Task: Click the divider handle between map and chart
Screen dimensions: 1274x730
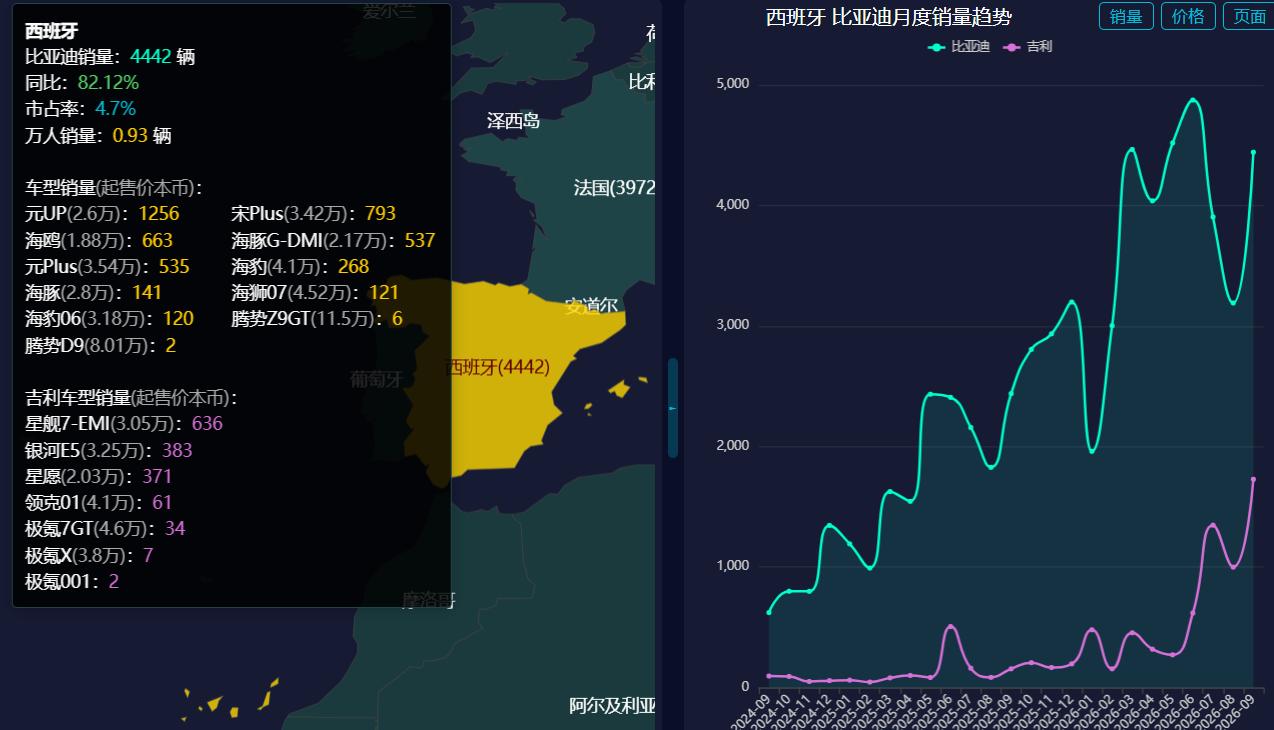Action: coord(672,408)
